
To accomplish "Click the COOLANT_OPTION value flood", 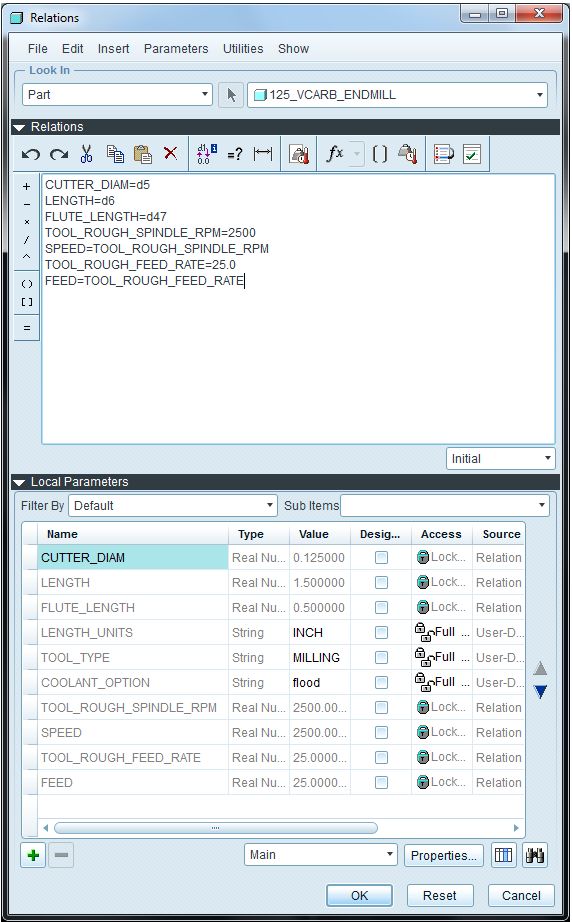I will point(306,683).
